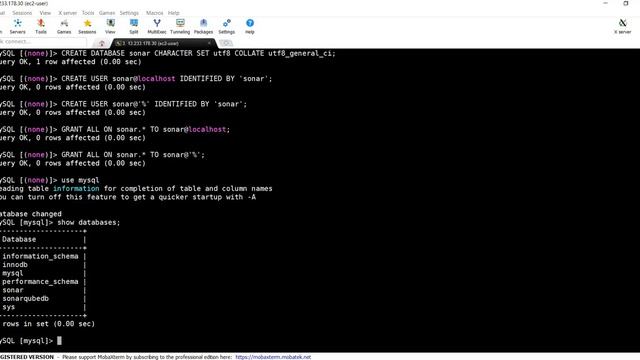Viewport: 640px width, 360px height.
Task: Click 'GRANT ALL ON sonar.* TO sonar@localhost' line
Action: point(115,129)
